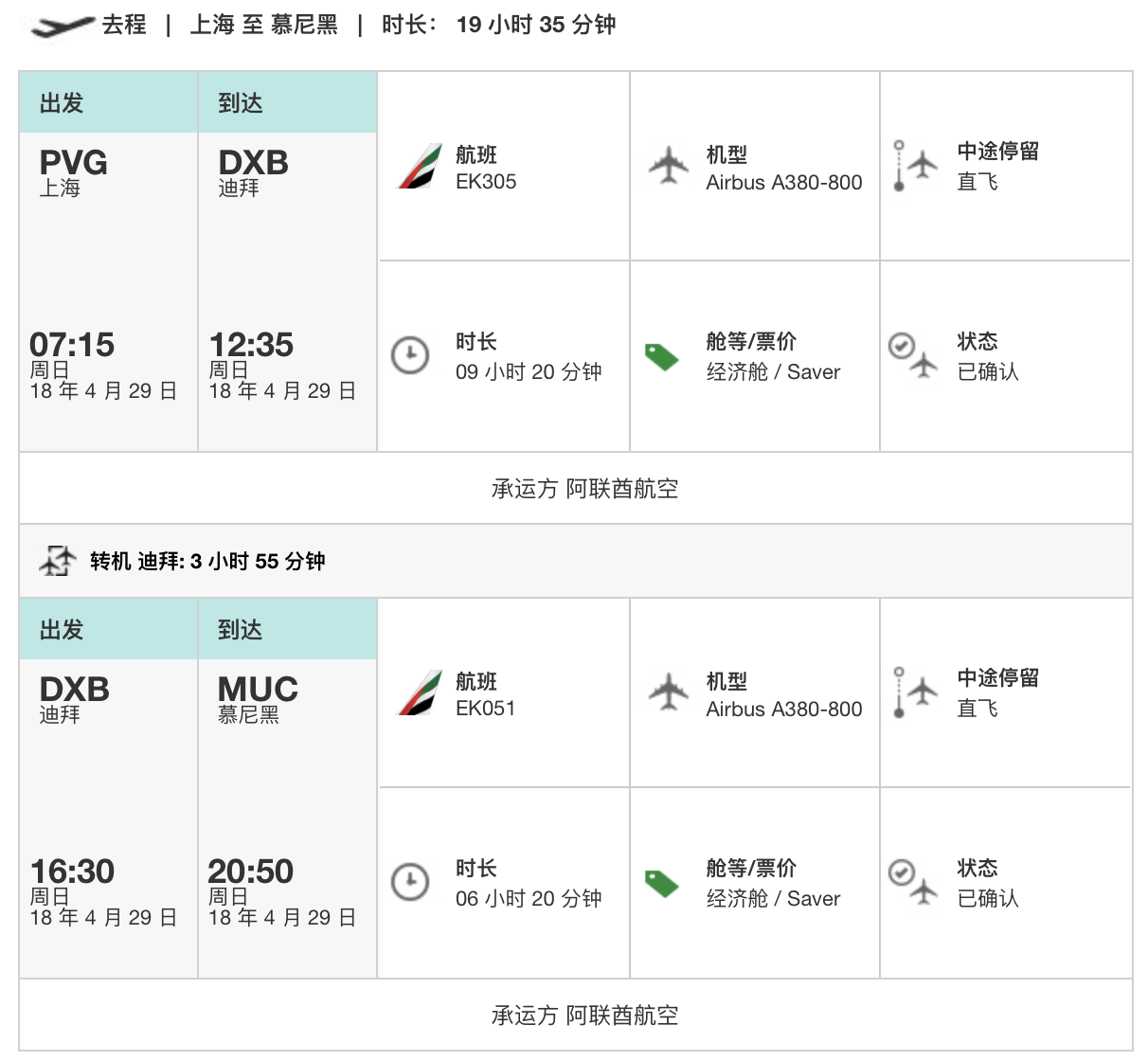
Task: Click the first 承运方 阿联酋航空 row
Action: [584, 489]
